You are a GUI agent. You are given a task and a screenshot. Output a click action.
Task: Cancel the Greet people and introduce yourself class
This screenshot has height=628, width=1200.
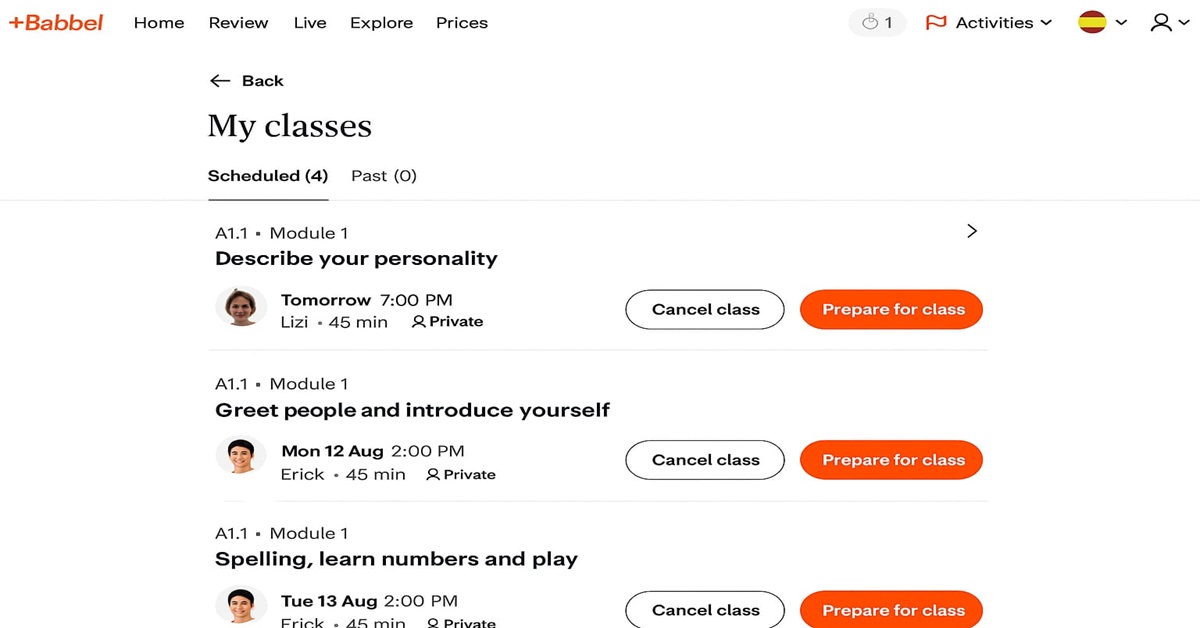pyautogui.click(x=705, y=460)
